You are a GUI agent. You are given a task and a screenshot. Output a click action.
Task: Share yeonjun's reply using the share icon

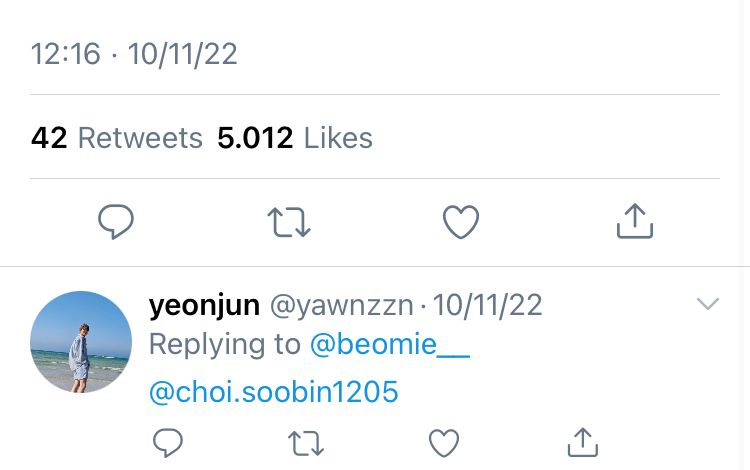(x=582, y=441)
